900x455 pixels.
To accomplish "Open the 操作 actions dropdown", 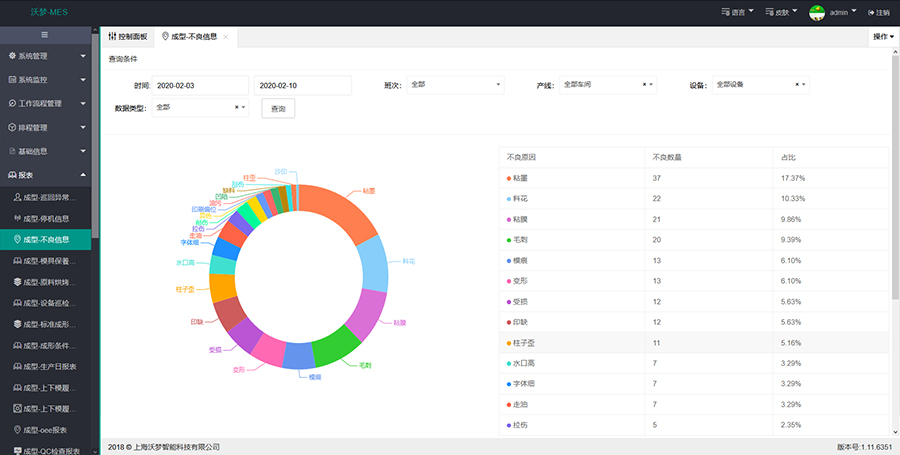I will (883, 36).
